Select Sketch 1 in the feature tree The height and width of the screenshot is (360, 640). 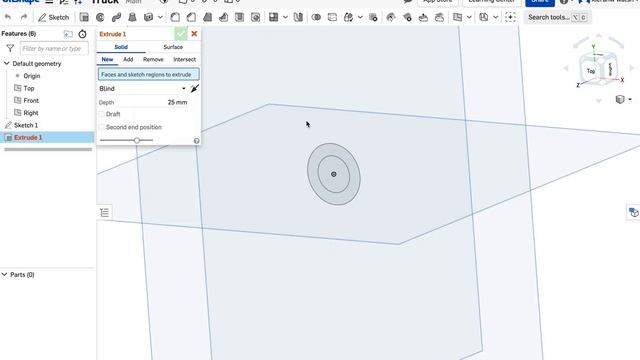[26, 125]
